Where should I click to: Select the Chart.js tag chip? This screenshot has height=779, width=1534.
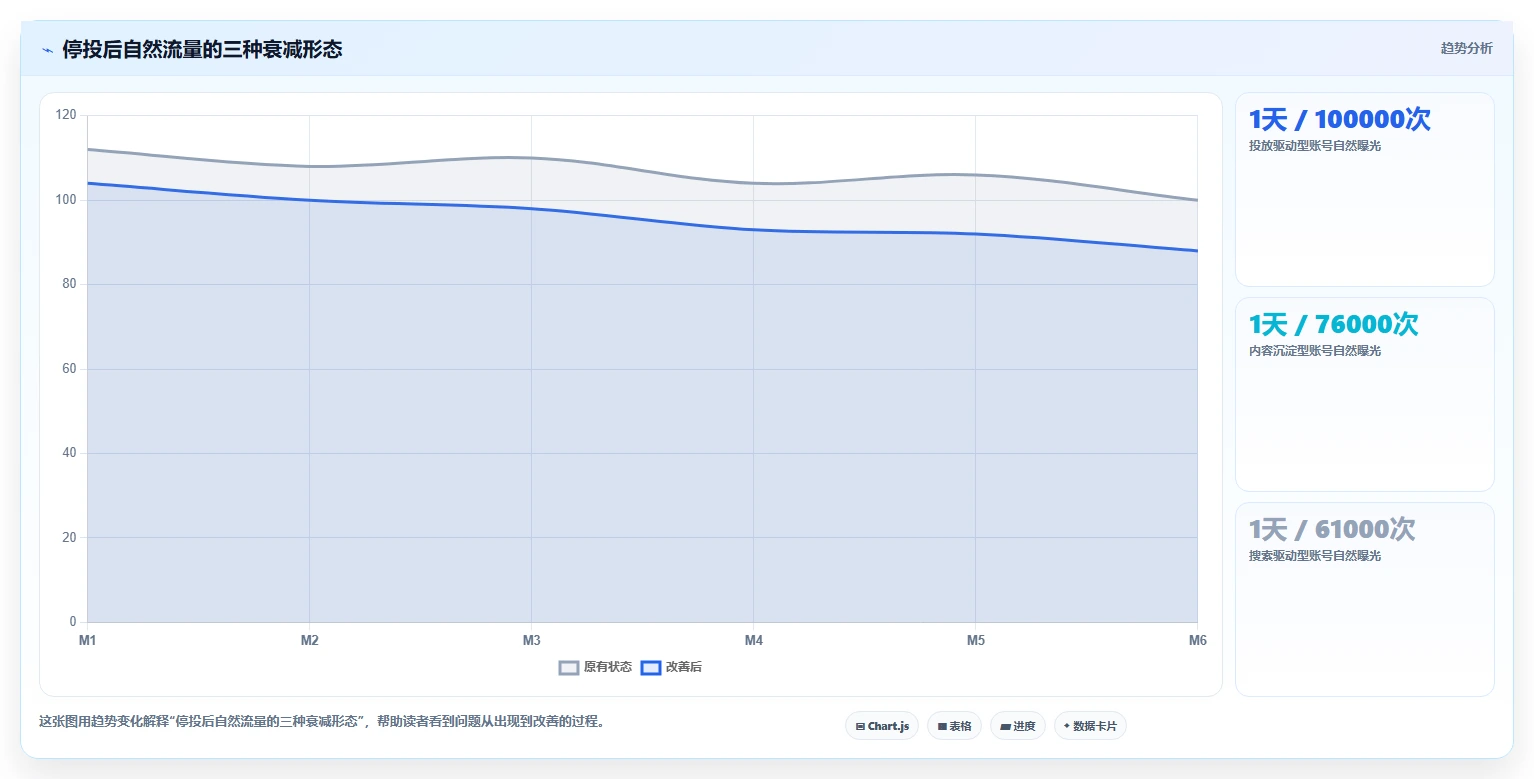click(x=882, y=726)
